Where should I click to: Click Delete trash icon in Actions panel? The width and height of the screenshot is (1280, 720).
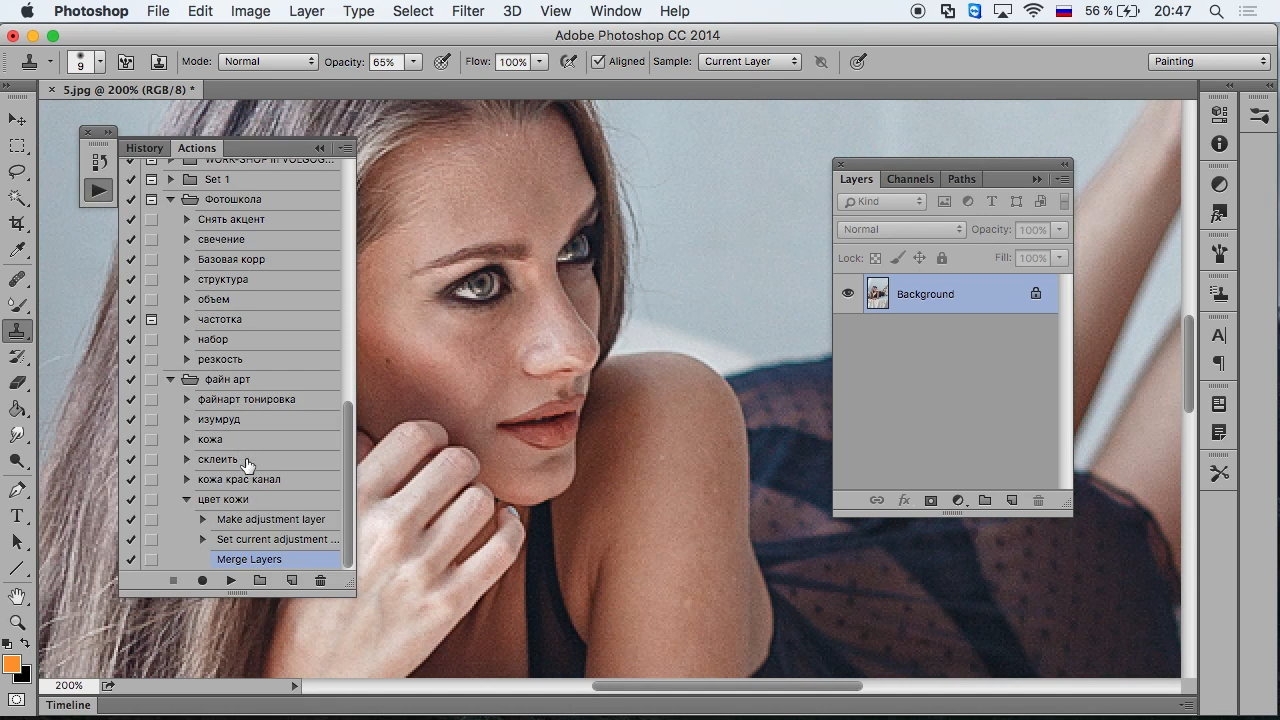[320, 580]
